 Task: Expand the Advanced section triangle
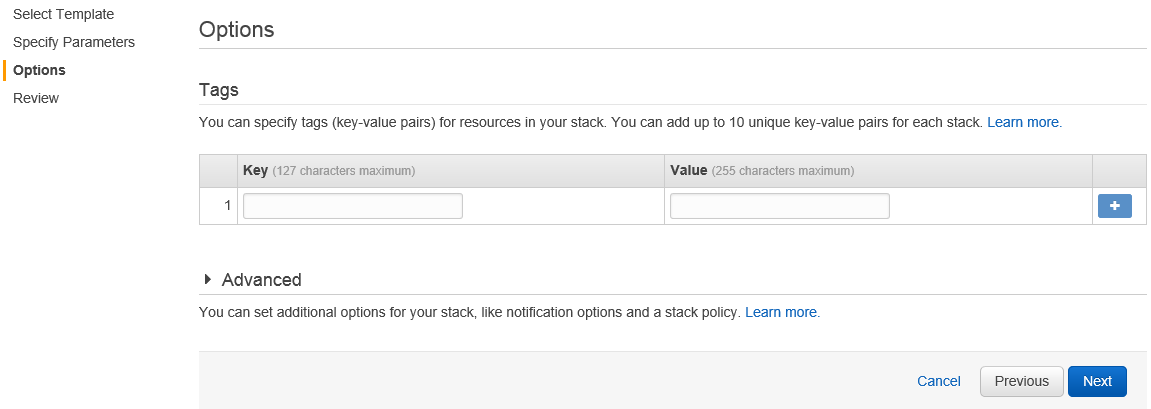208,279
